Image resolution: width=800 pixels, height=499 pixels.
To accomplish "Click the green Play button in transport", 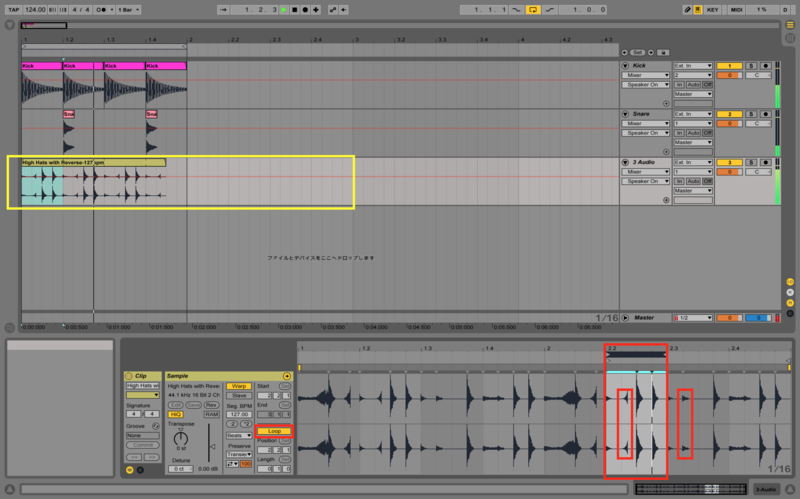I will pos(284,10).
